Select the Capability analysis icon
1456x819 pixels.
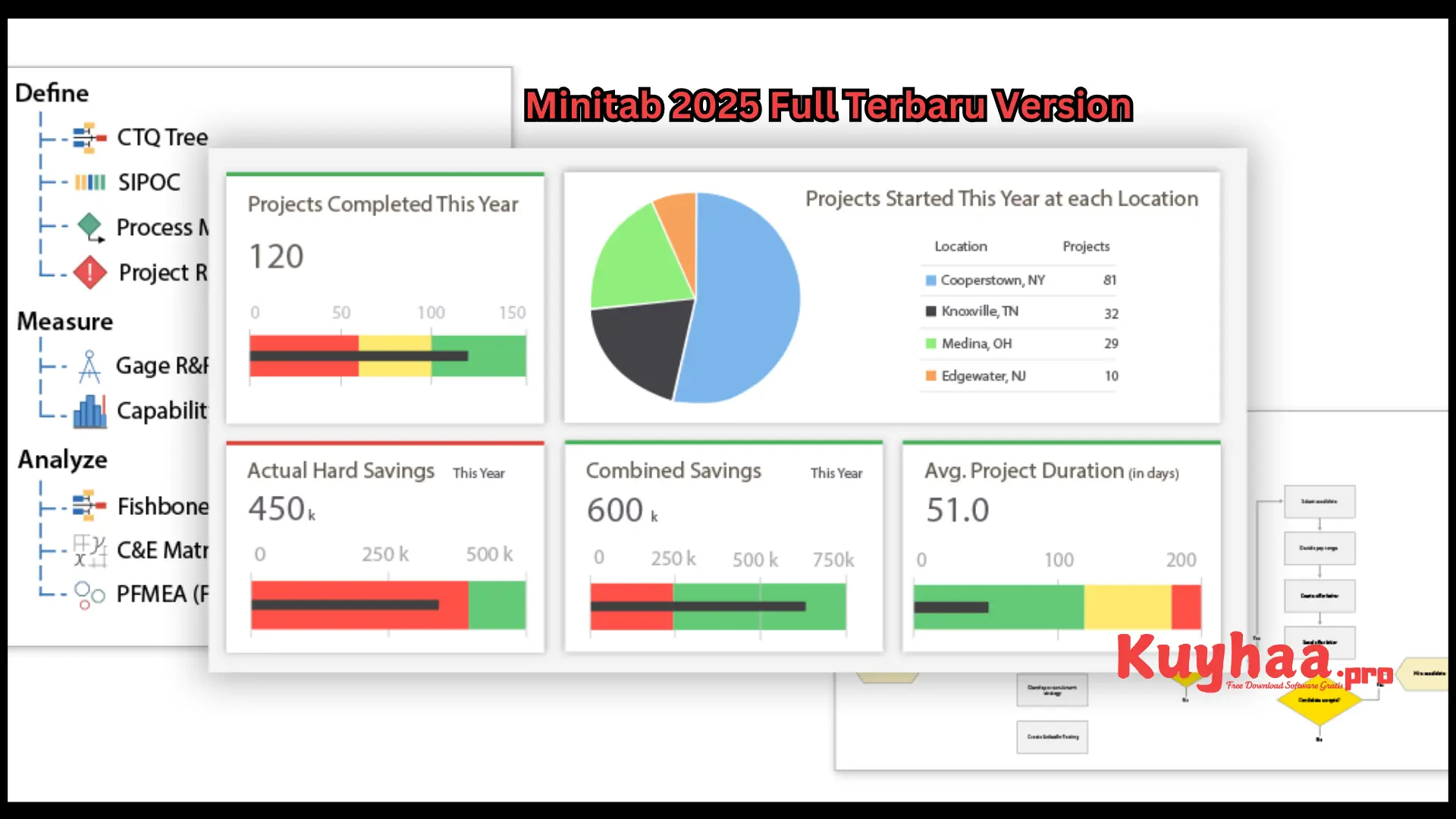(89, 409)
